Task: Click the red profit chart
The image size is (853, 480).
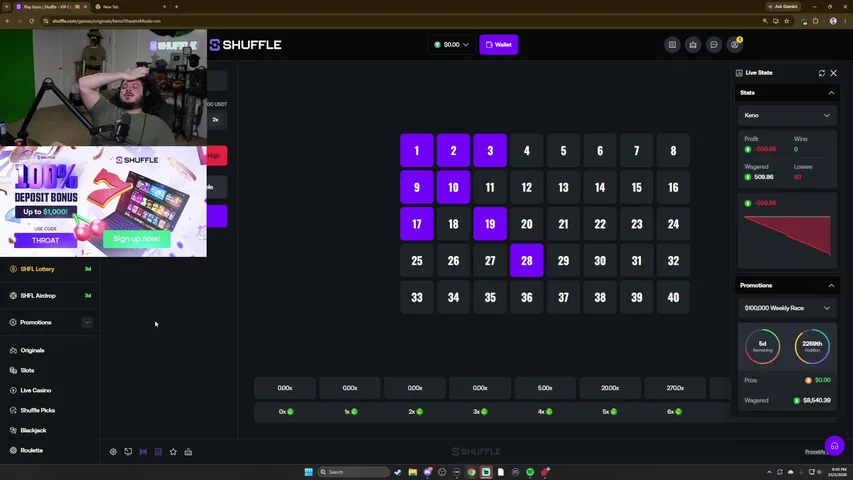Action: (787, 235)
